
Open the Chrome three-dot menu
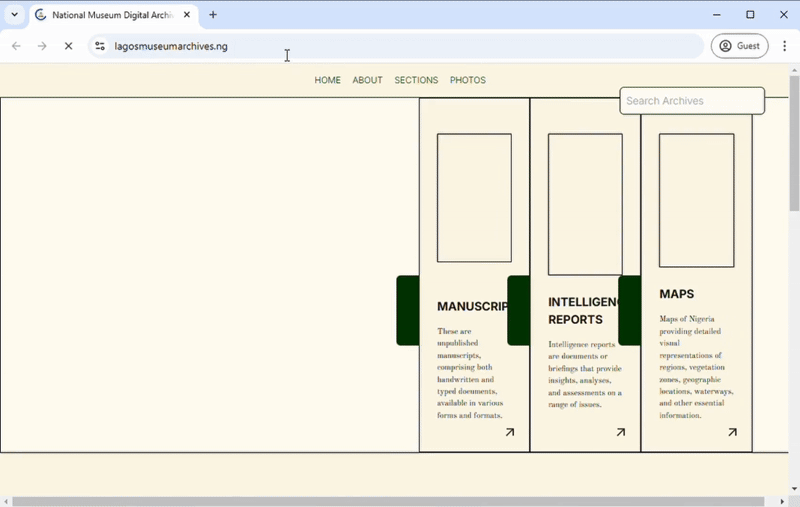(x=784, y=46)
